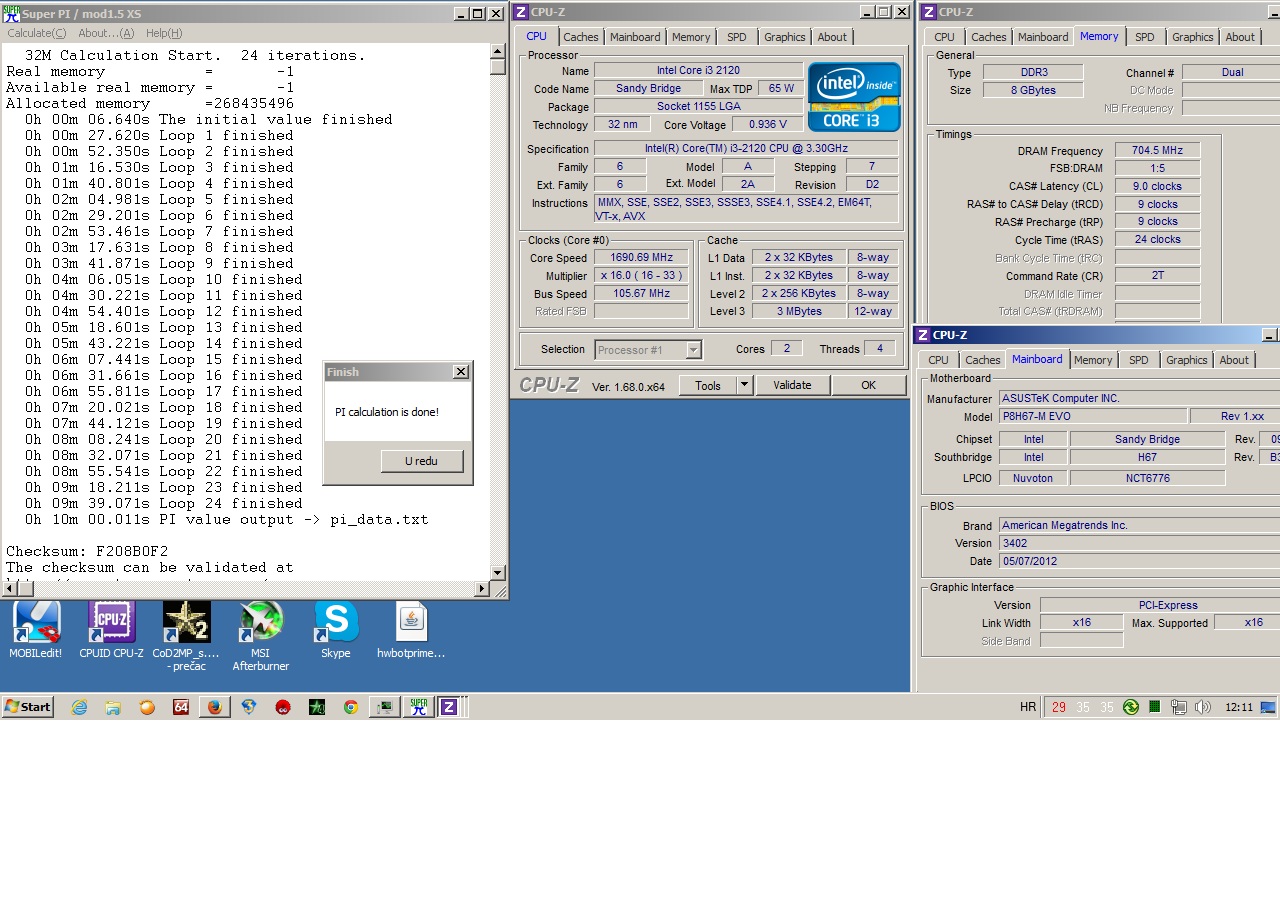
Task: Open the CoD2MP shortcut icon
Action: 186,635
